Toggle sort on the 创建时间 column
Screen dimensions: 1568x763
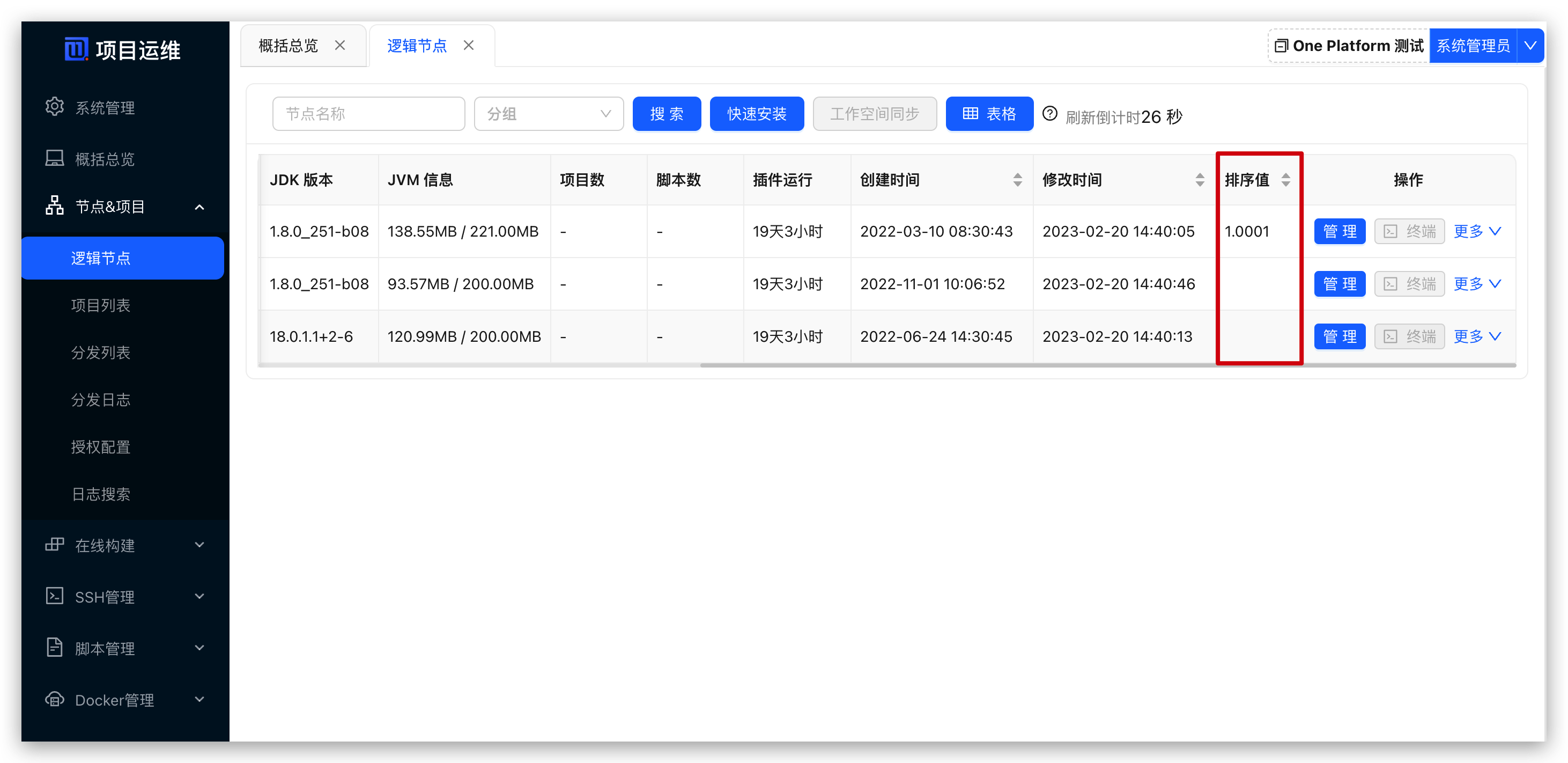click(1017, 180)
